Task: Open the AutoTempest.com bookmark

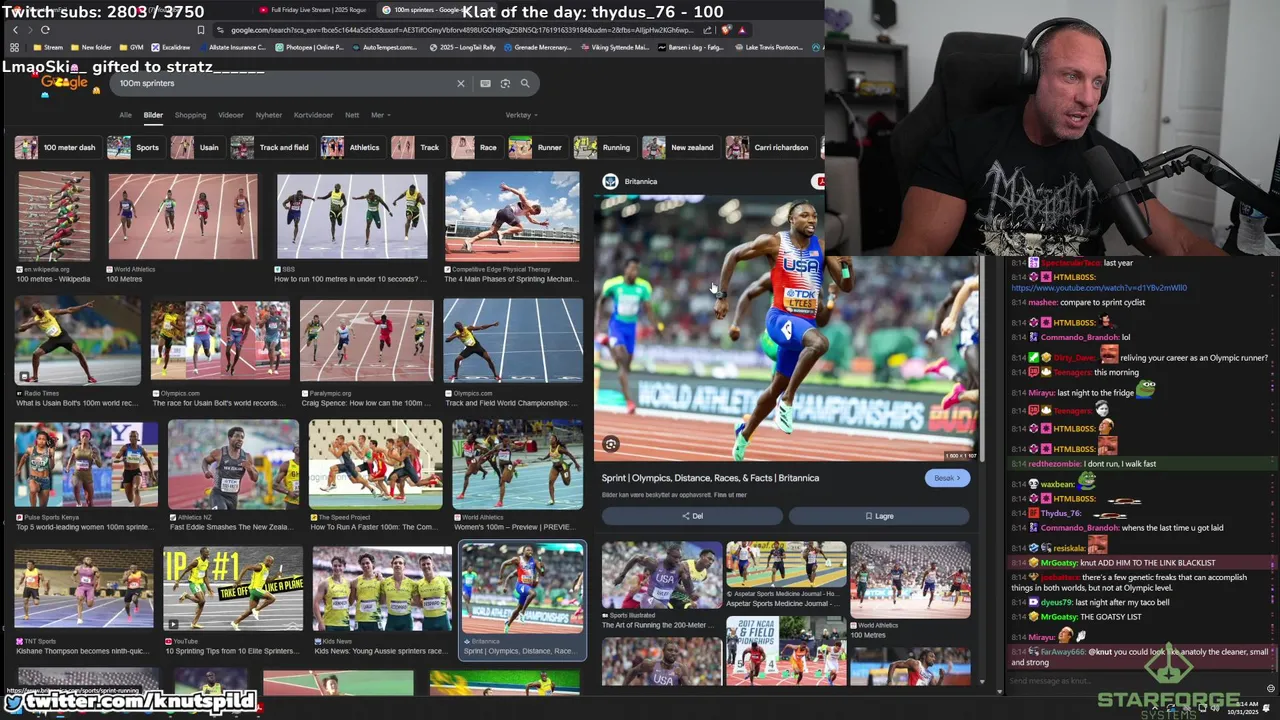Action: 386,47
